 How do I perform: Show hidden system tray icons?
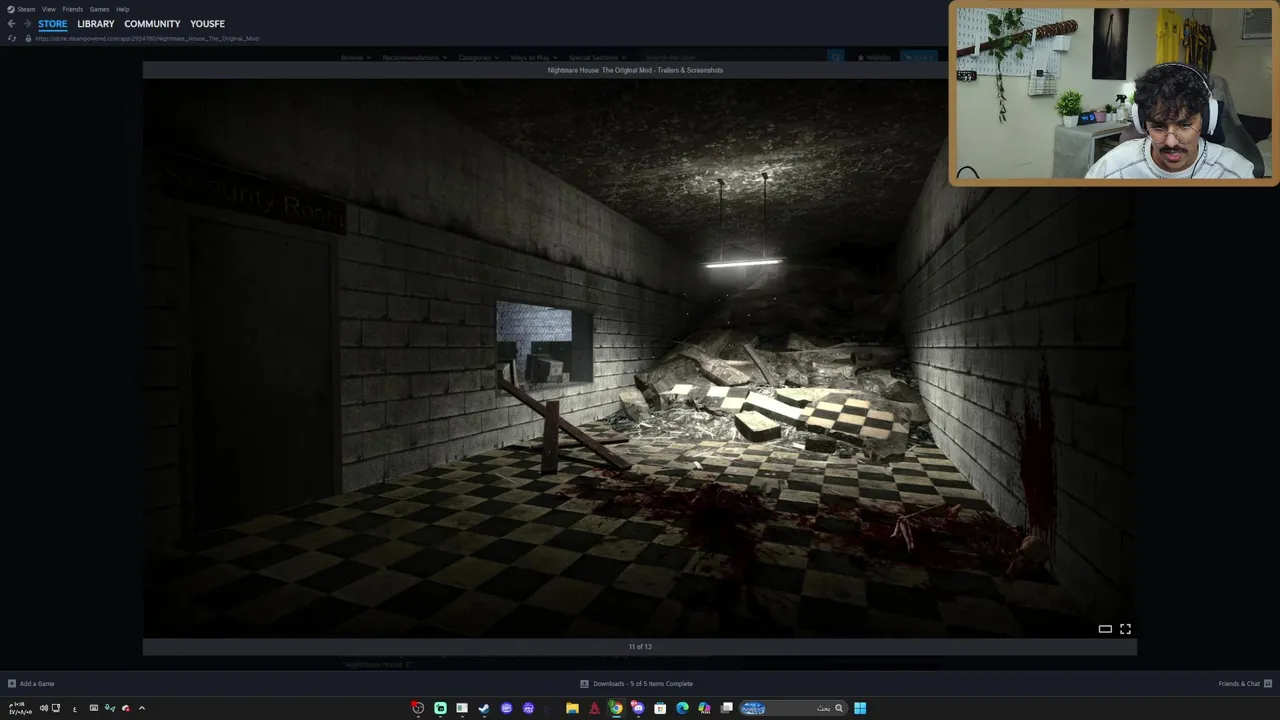[142, 708]
